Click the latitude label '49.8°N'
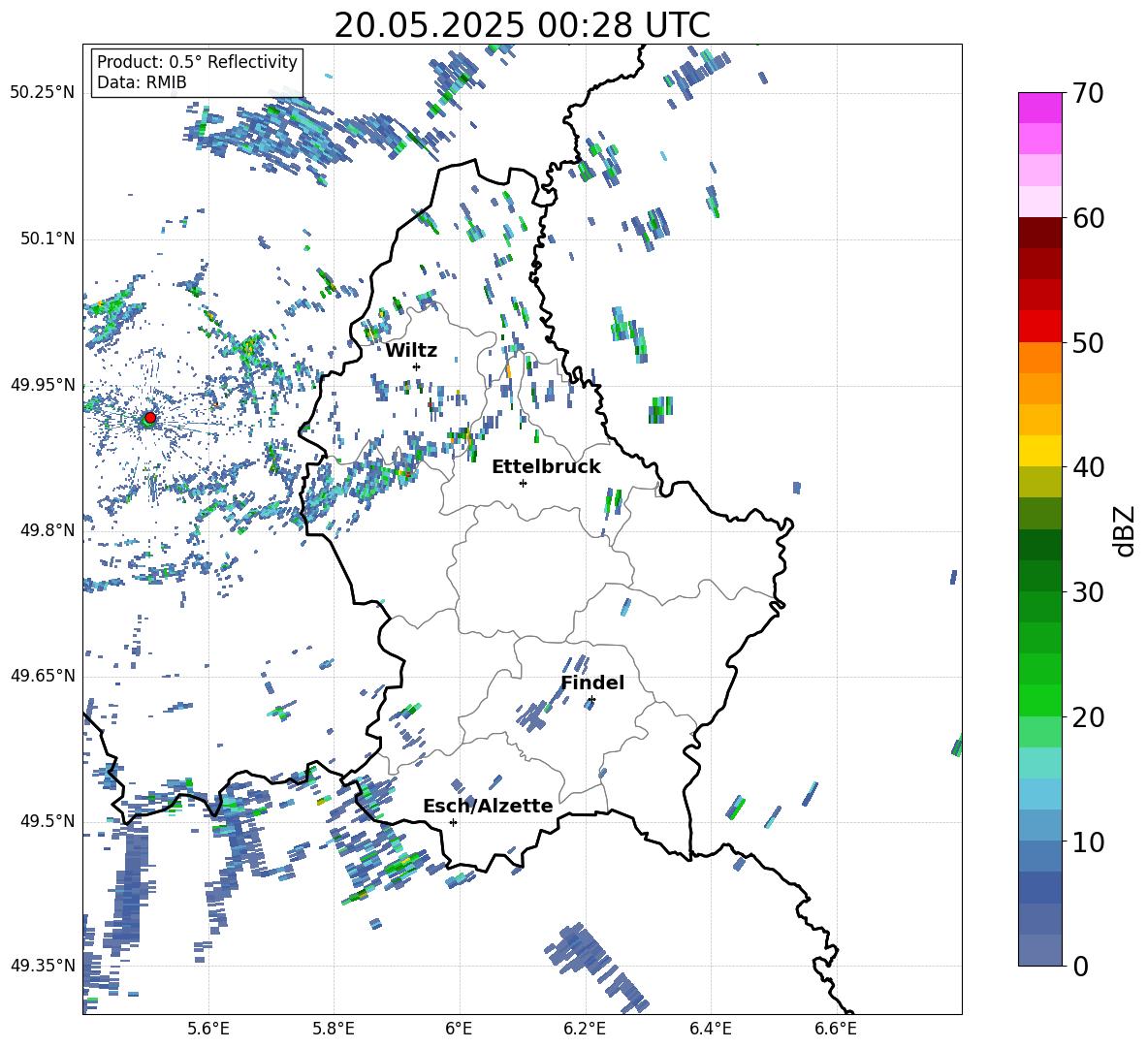The height and width of the screenshot is (1048, 1148). point(48,530)
